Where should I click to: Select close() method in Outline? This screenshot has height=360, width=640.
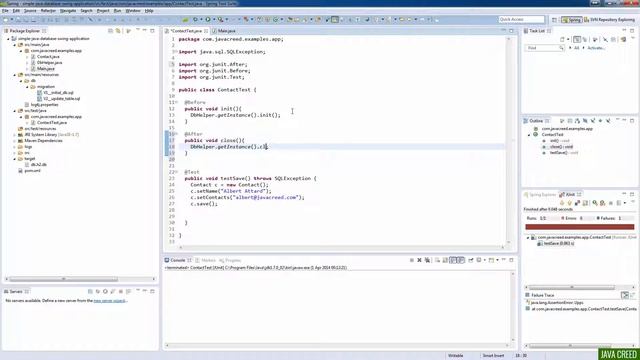[561, 147]
